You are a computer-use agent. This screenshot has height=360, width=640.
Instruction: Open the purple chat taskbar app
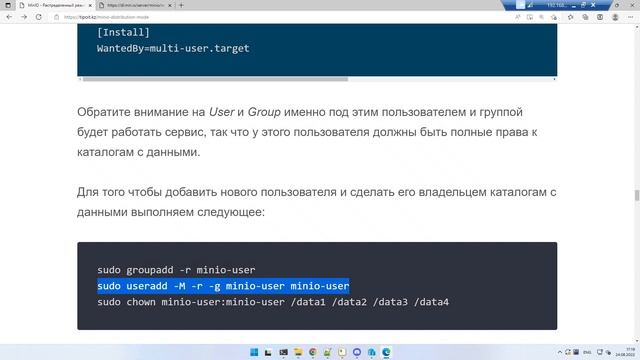point(357,352)
